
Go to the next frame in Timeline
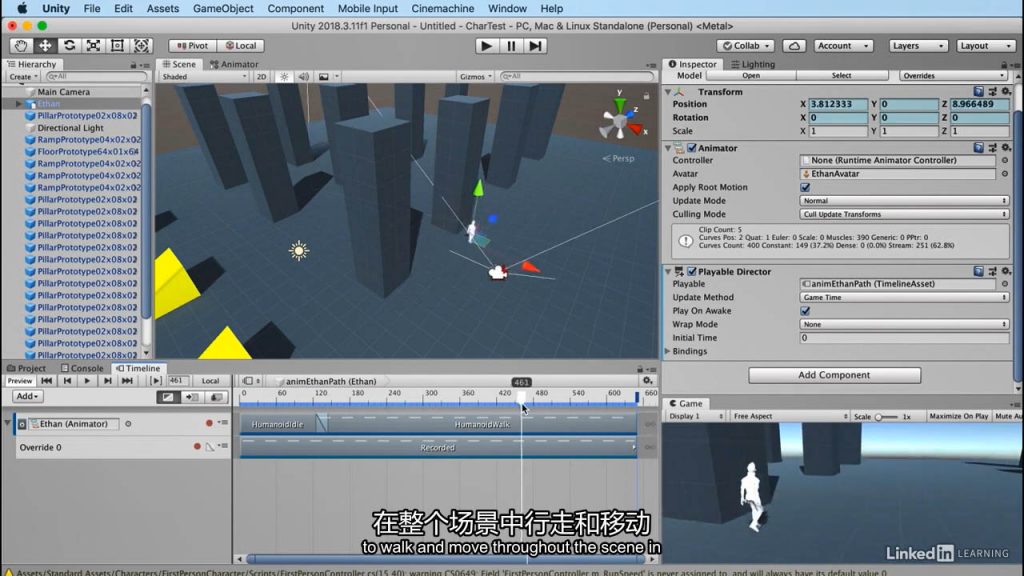[x=107, y=381]
